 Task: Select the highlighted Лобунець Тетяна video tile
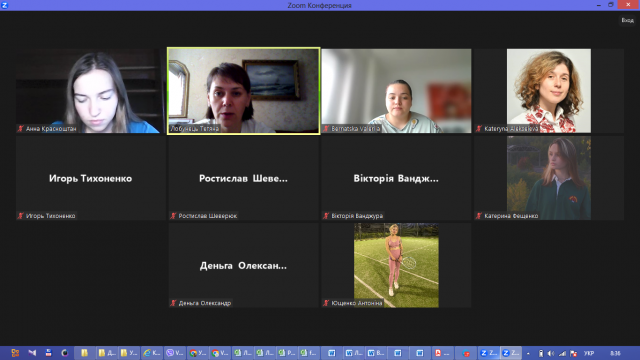click(243, 91)
